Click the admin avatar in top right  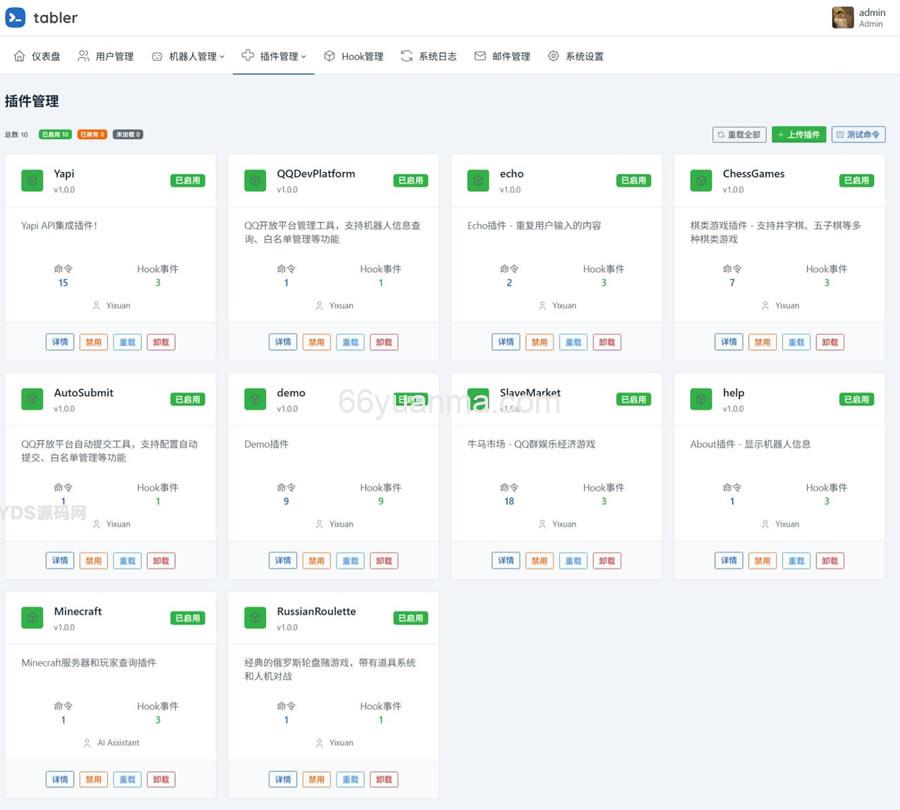[843, 16]
